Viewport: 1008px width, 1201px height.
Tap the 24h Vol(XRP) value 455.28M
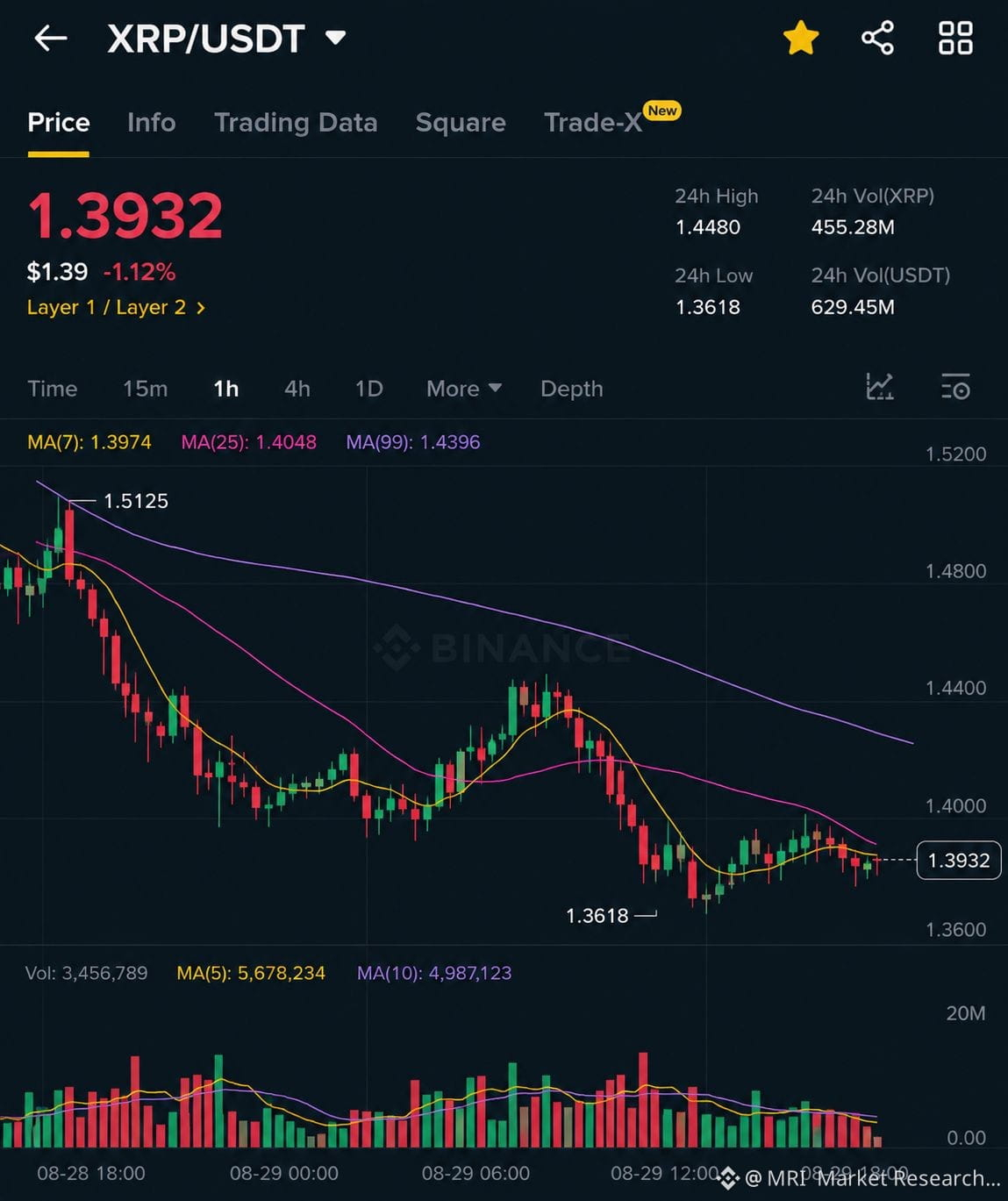pos(853,227)
